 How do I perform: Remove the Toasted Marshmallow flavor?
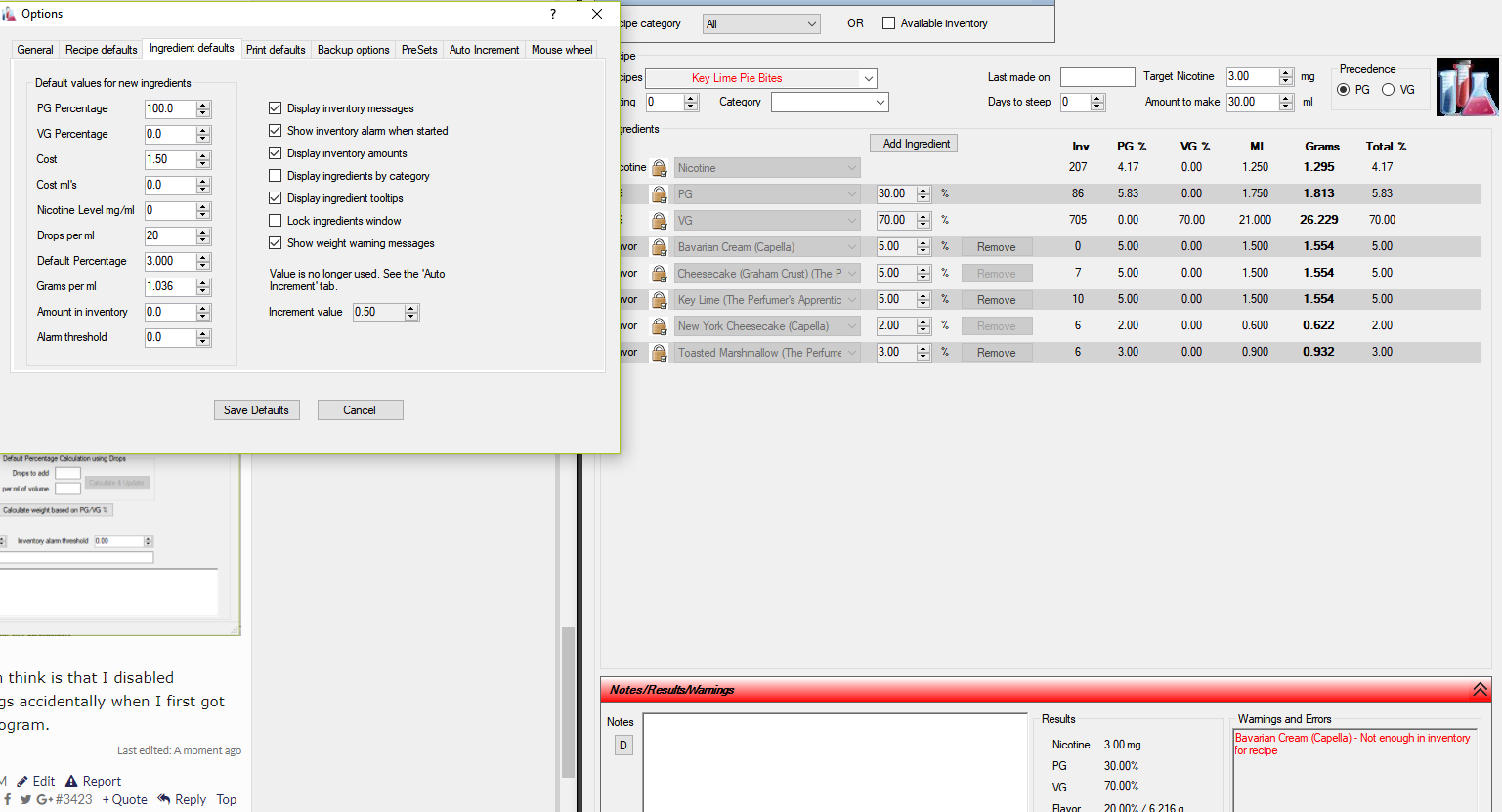pos(997,353)
